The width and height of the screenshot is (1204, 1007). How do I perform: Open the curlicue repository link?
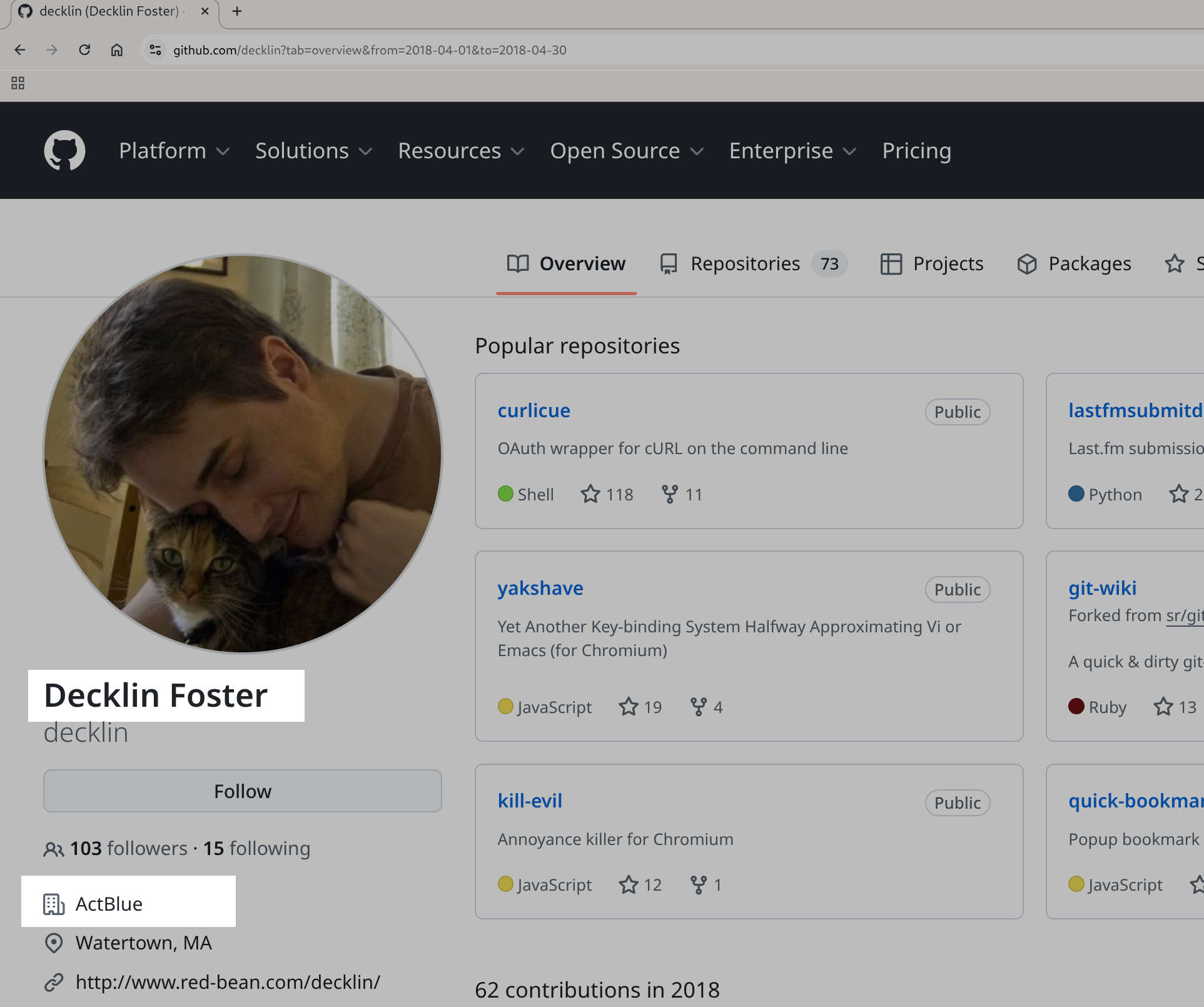[x=534, y=410]
